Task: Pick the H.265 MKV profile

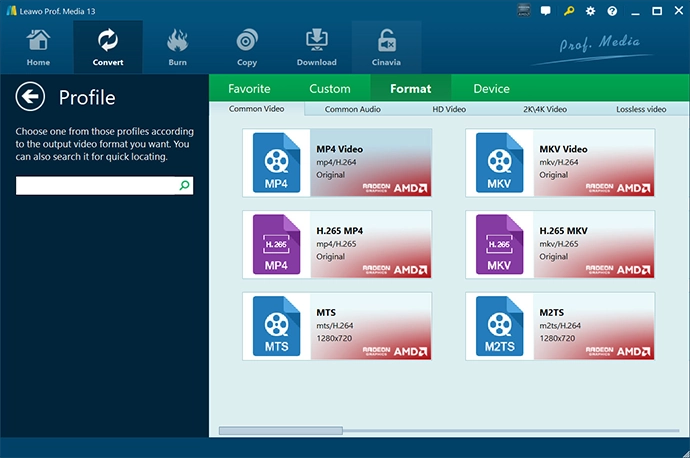Action: point(559,244)
